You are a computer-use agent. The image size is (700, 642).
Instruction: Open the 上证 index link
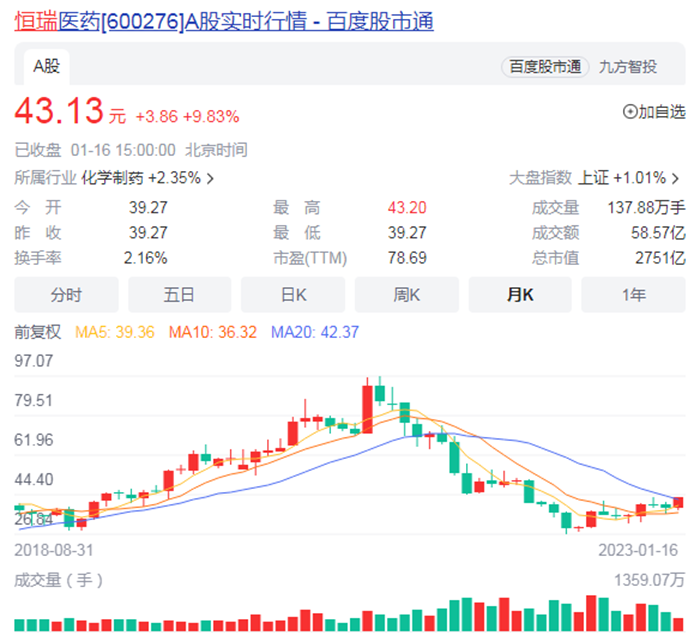pyautogui.click(x=622, y=178)
